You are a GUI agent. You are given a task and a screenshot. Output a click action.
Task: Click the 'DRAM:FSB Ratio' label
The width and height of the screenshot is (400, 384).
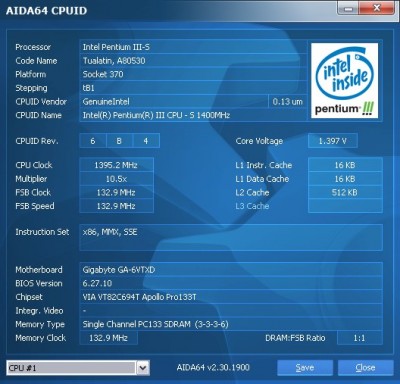point(295,338)
